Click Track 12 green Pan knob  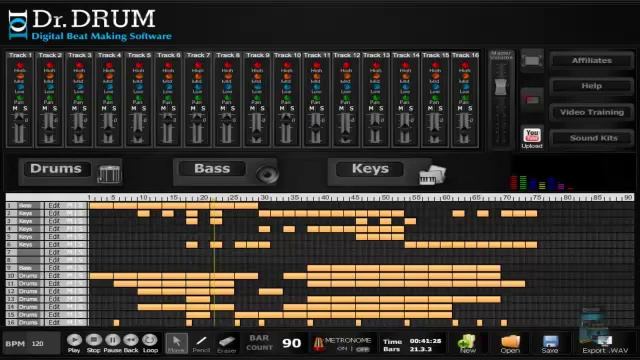346,98
